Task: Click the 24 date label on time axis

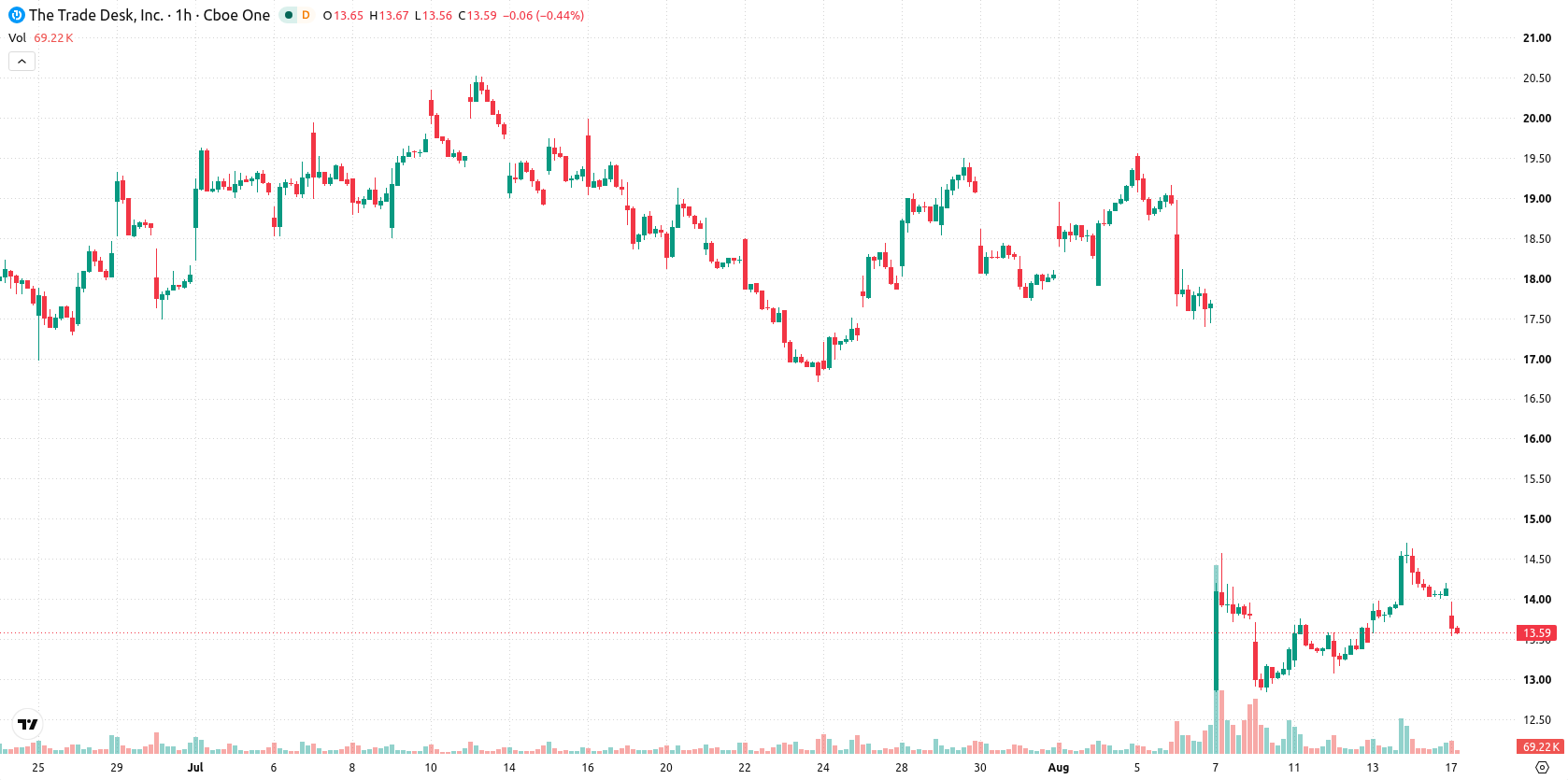Action: pyautogui.click(x=823, y=768)
